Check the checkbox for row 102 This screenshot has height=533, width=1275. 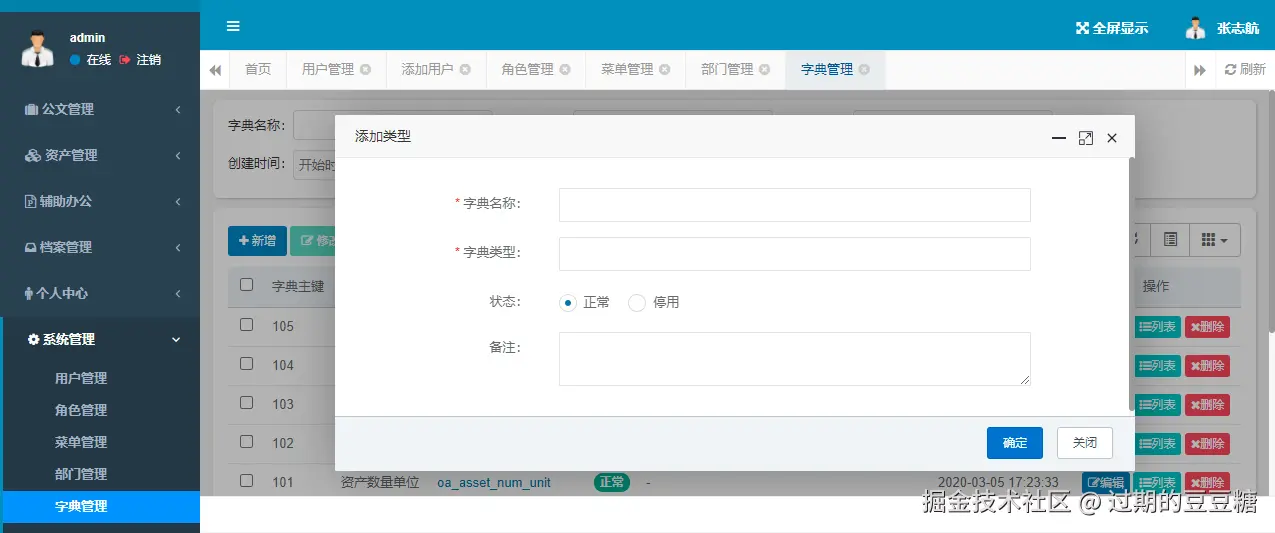(x=247, y=442)
